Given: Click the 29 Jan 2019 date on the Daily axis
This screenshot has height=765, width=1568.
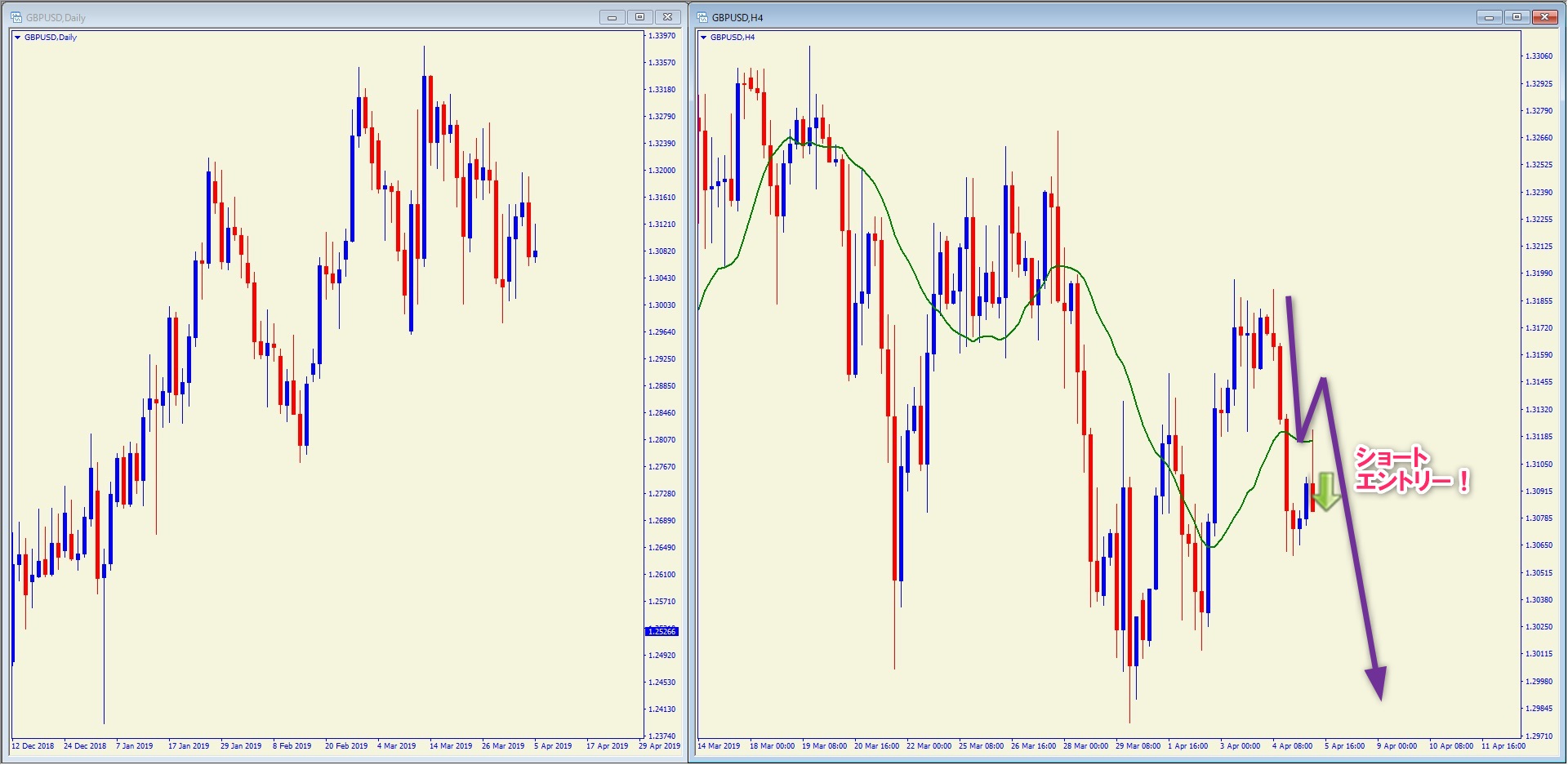Looking at the screenshot, I should click(241, 746).
